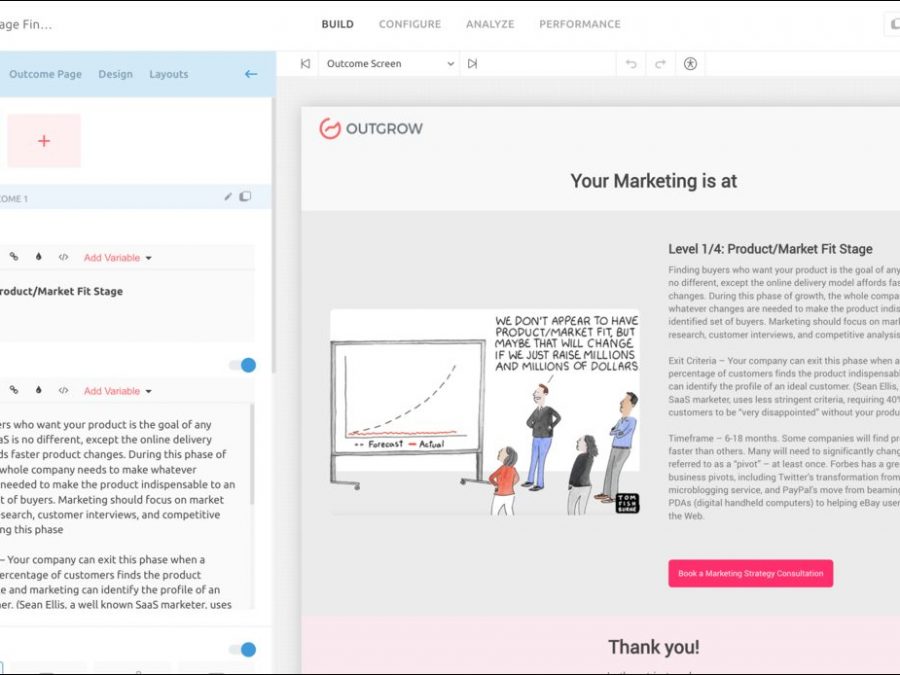Image resolution: width=900 pixels, height=675 pixels.
Task: Click the Book a Marketing Strategy Consultation button
Action: 750,573
